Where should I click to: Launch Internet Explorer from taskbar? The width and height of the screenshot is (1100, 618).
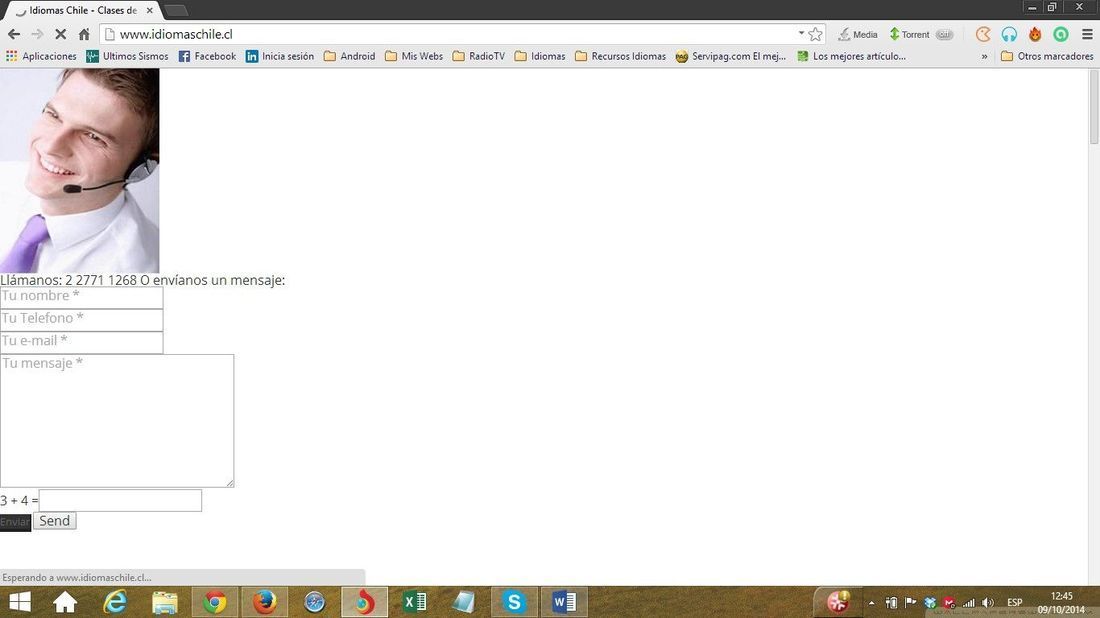(115, 602)
